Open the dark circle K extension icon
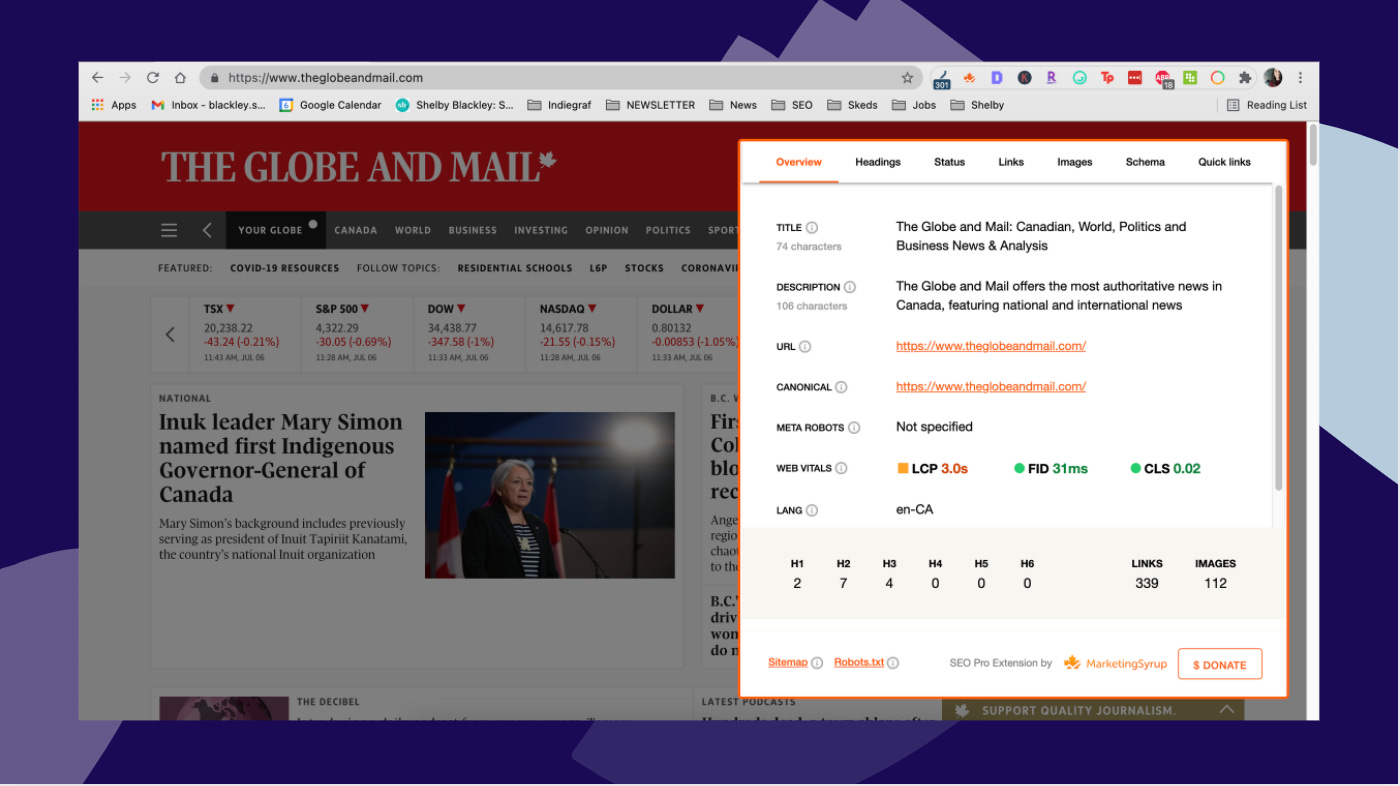This screenshot has height=786, width=1400. (1024, 77)
